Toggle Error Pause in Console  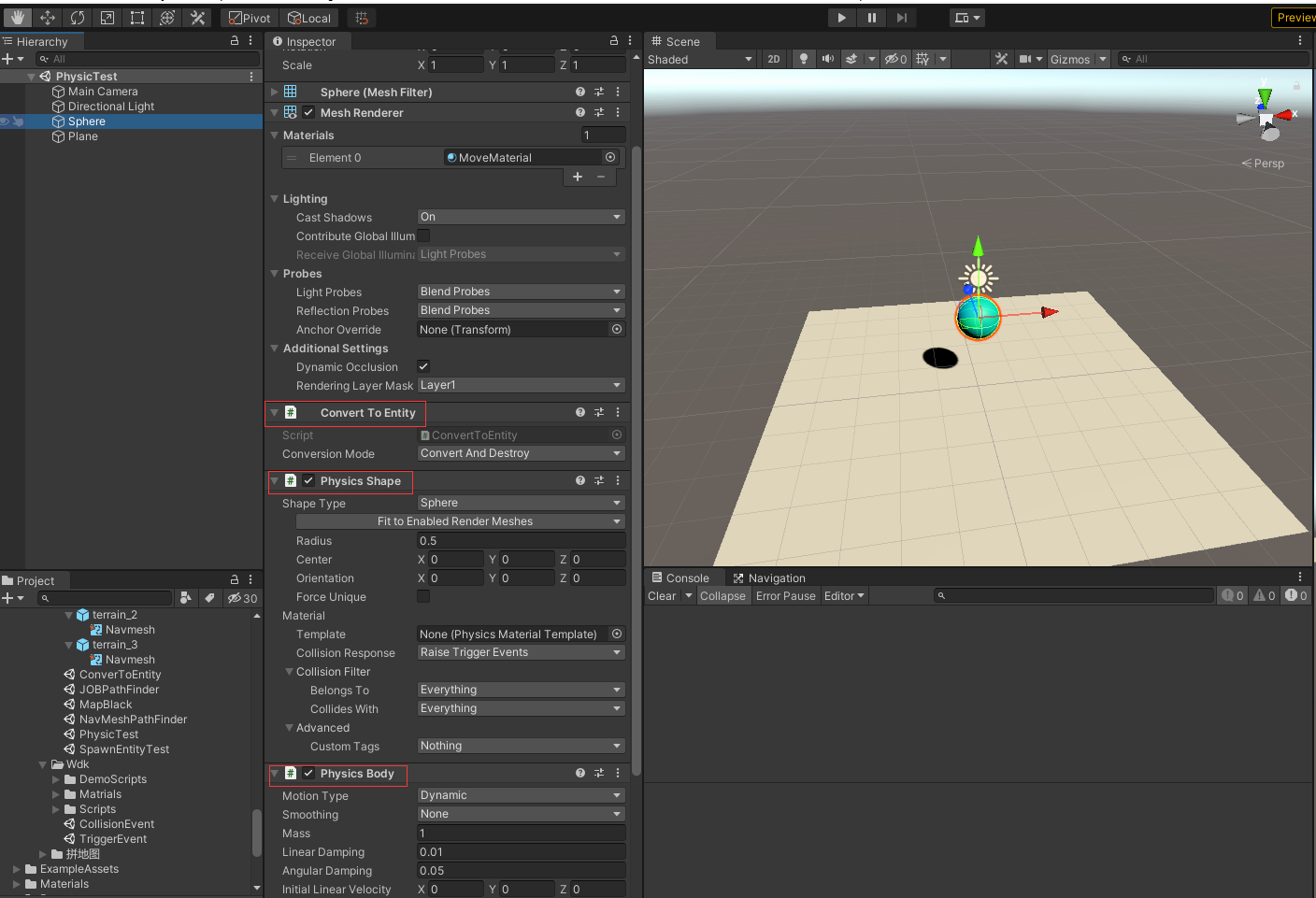click(x=785, y=596)
